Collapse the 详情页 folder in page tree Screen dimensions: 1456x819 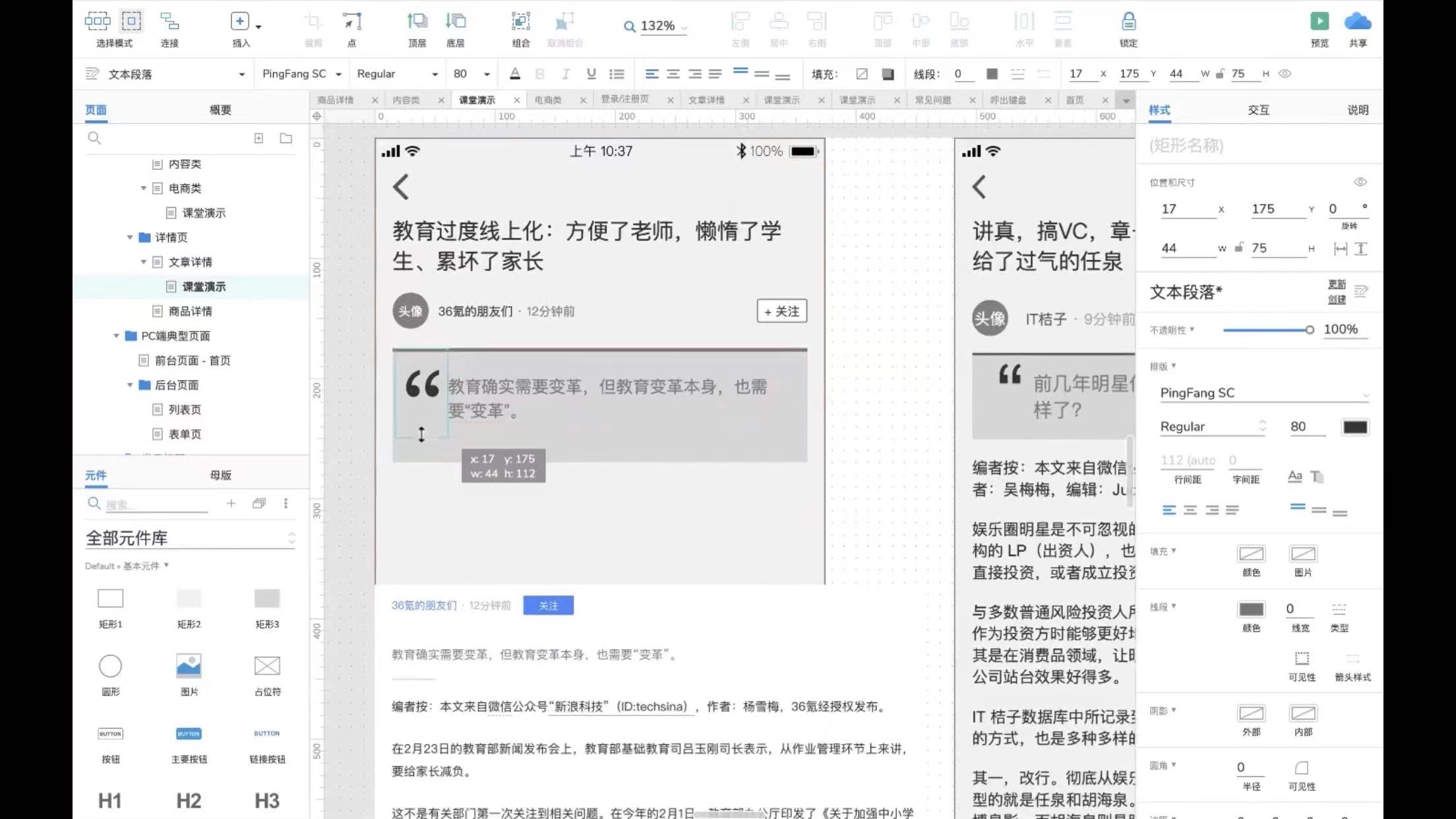(130, 237)
